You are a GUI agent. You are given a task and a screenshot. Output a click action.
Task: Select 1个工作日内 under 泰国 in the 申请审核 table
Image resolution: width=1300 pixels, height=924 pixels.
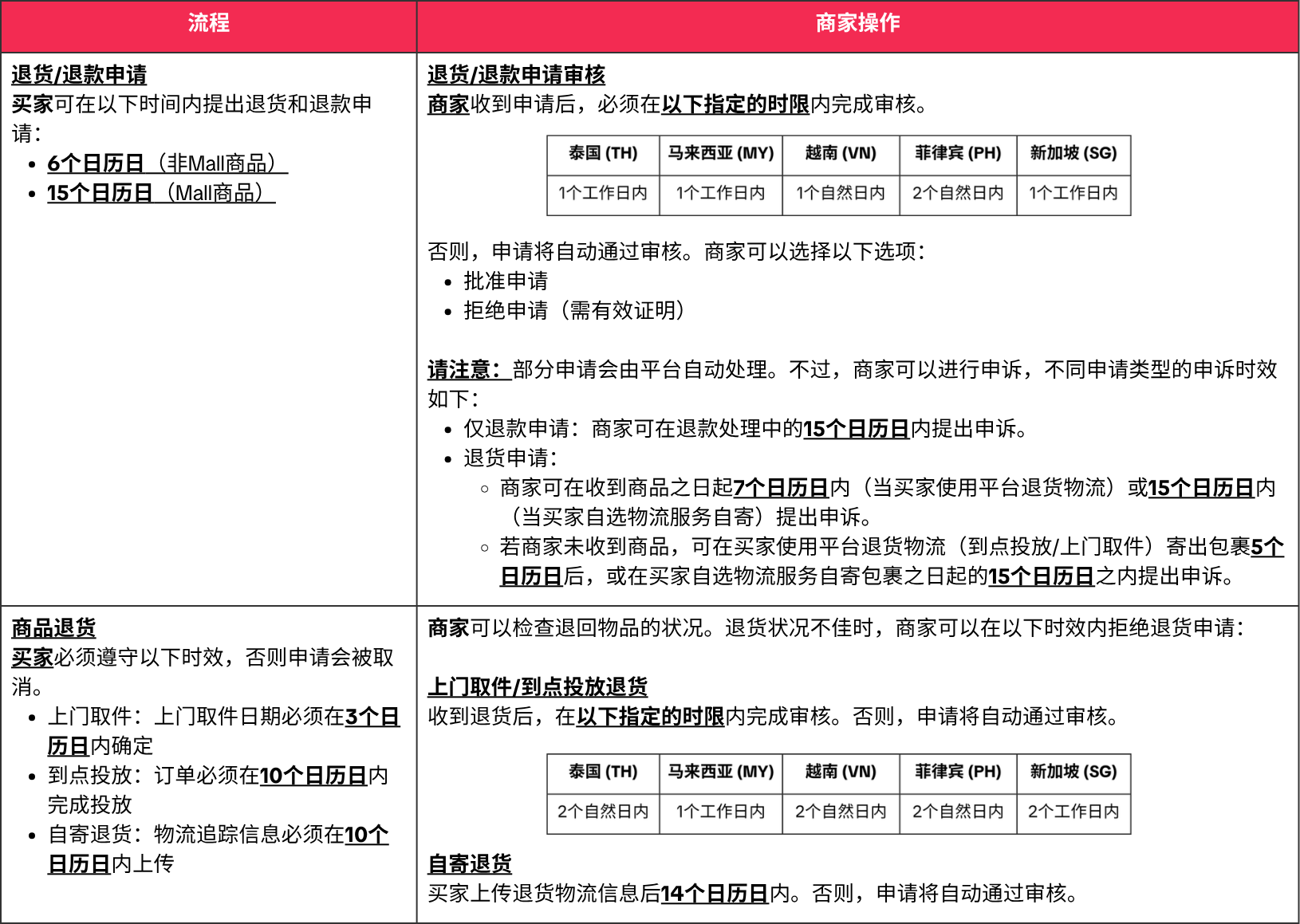603,194
